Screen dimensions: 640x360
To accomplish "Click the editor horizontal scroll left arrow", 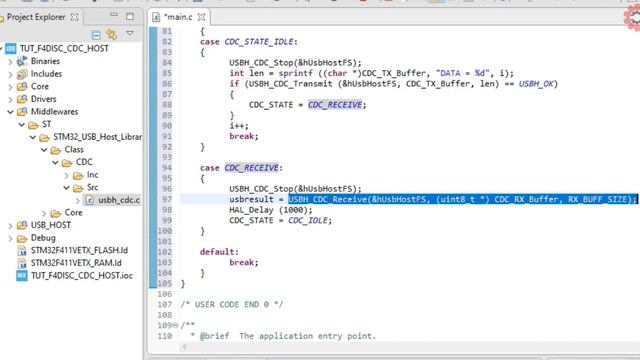I will pos(184,347).
